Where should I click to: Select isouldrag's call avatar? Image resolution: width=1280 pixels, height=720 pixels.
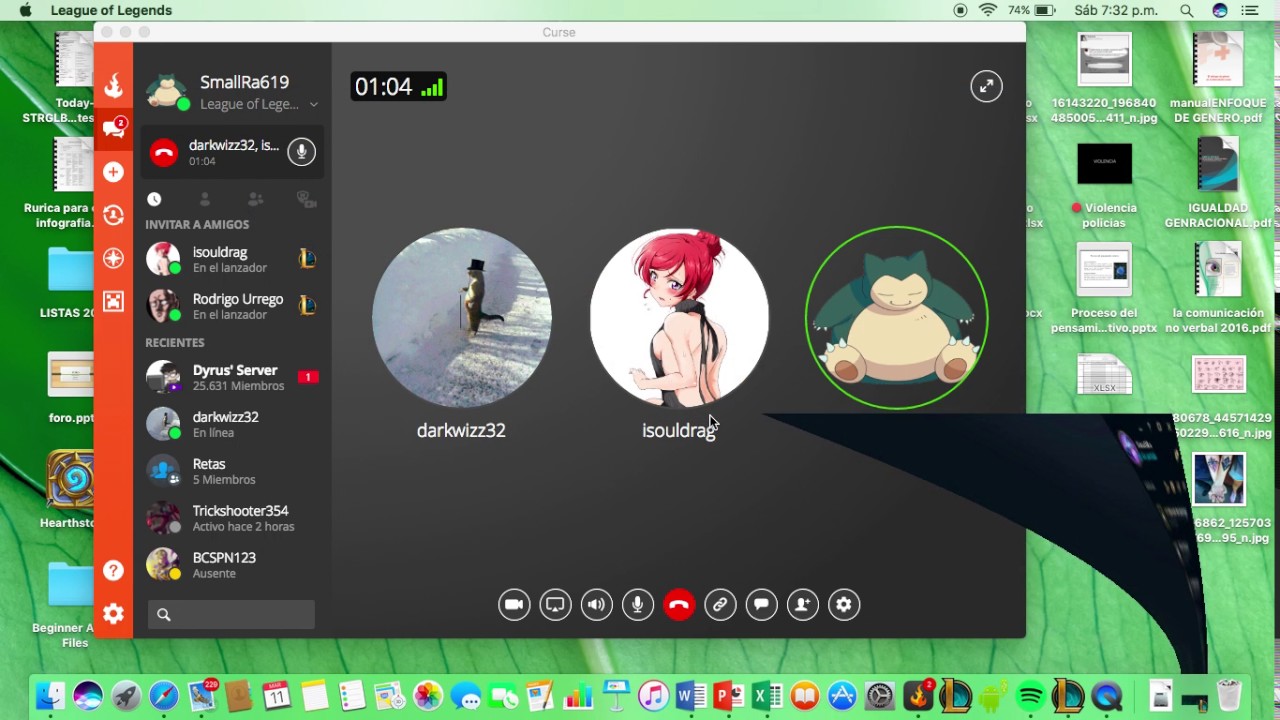pyautogui.click(x=679, y=318)
